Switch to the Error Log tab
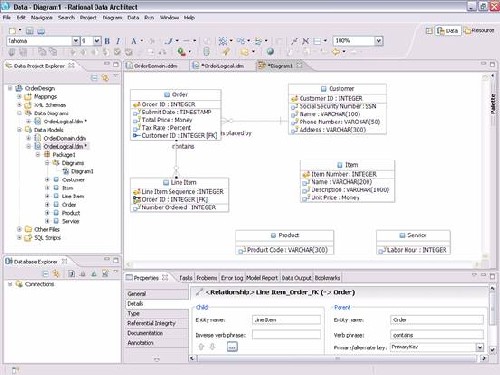Screen dimensions: 500x375 click(x=232, y=278)
